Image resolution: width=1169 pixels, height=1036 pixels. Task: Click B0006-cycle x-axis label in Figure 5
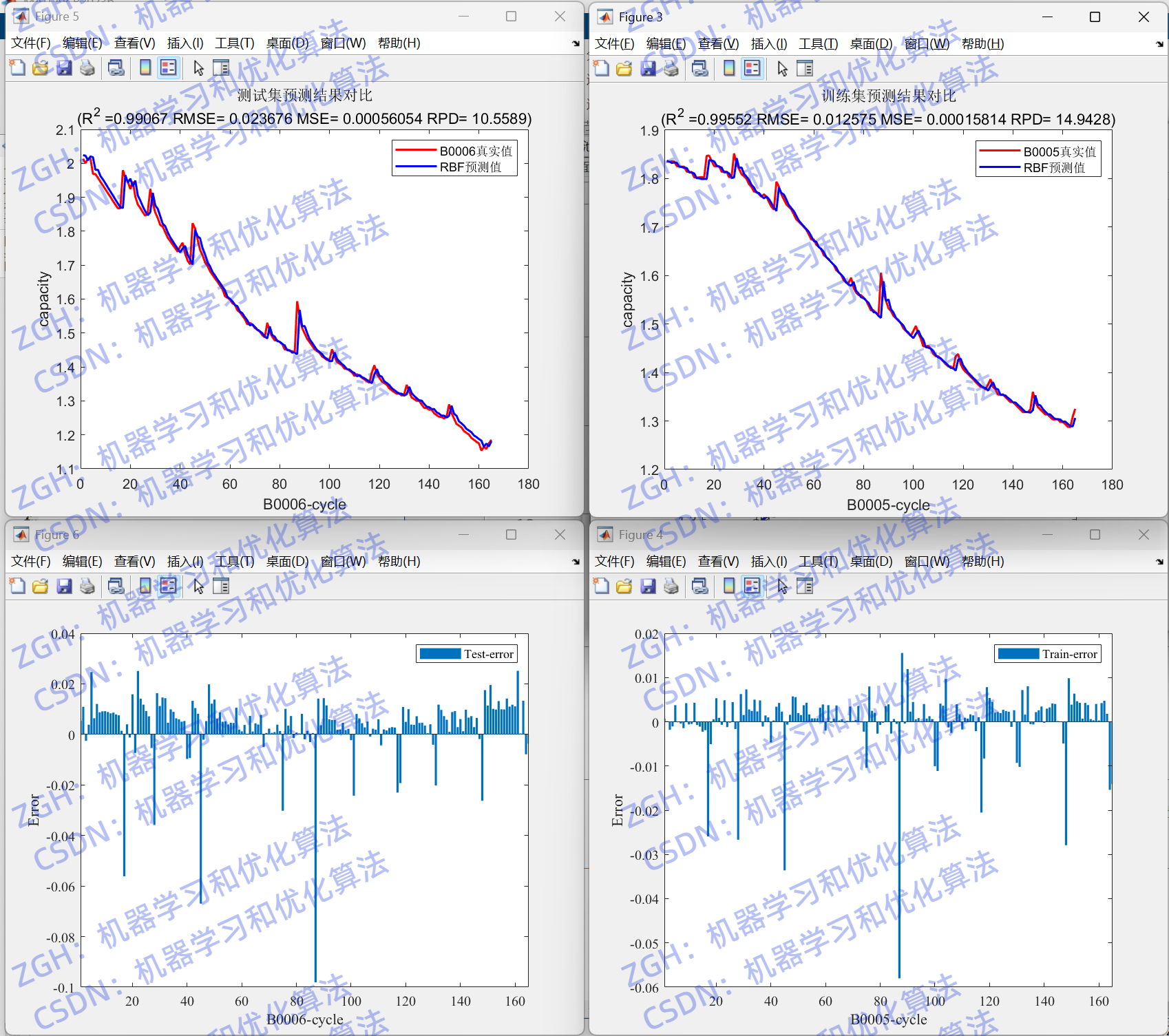click(304, 504)
